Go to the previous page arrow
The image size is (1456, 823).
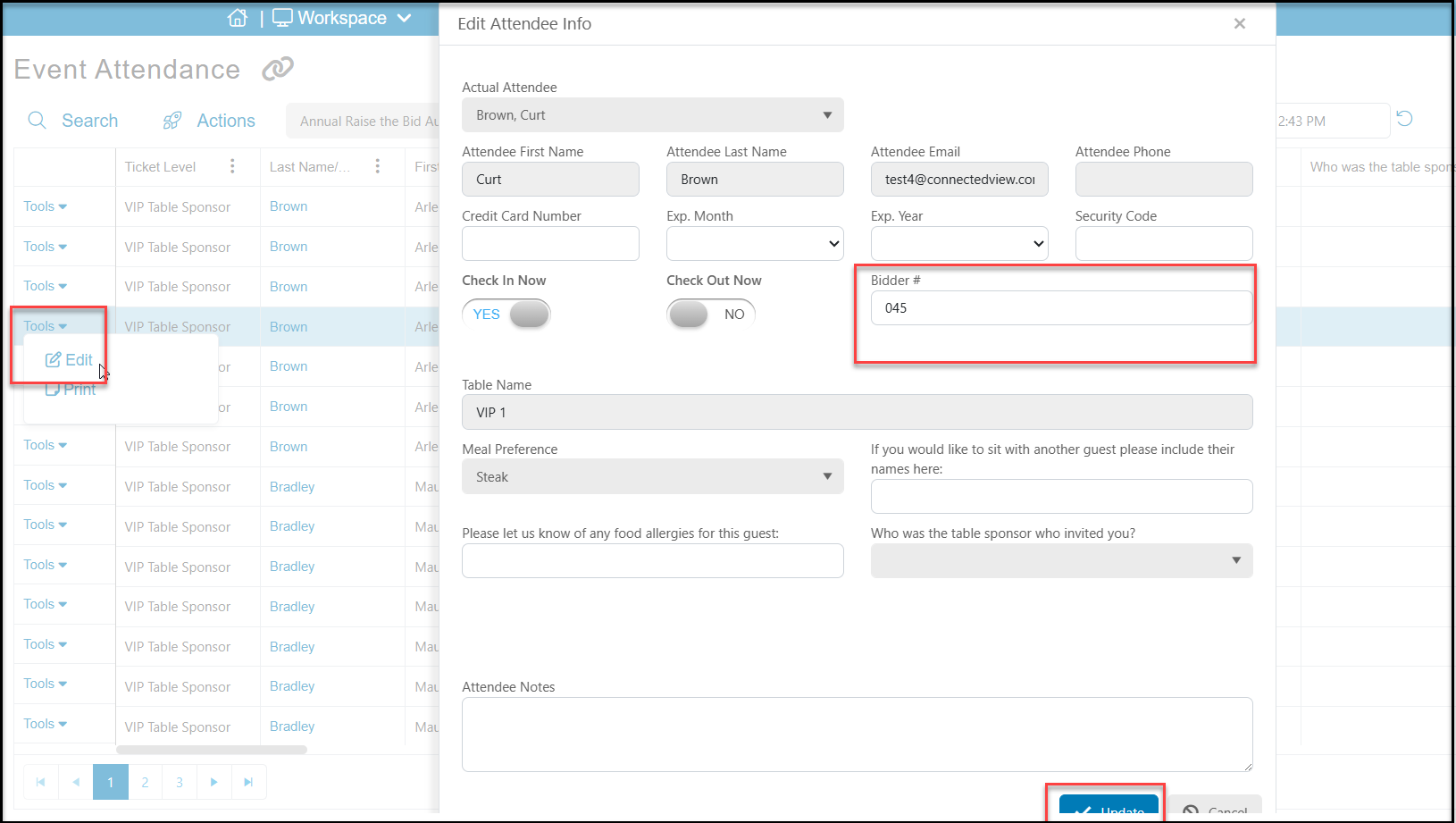[x=76, y=782]
